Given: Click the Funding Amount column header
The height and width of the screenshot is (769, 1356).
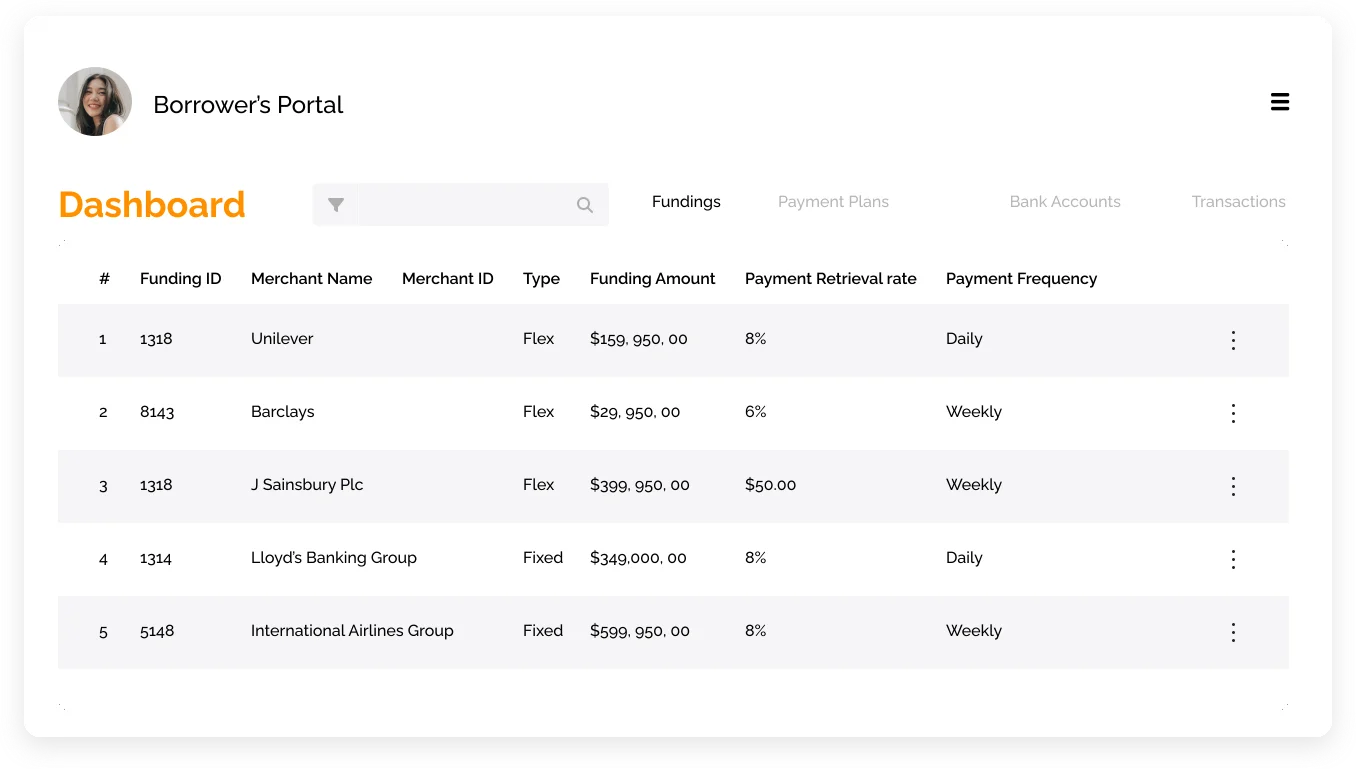Looking at the screenshot, I should pyautogui.click(x=652, y=279).
